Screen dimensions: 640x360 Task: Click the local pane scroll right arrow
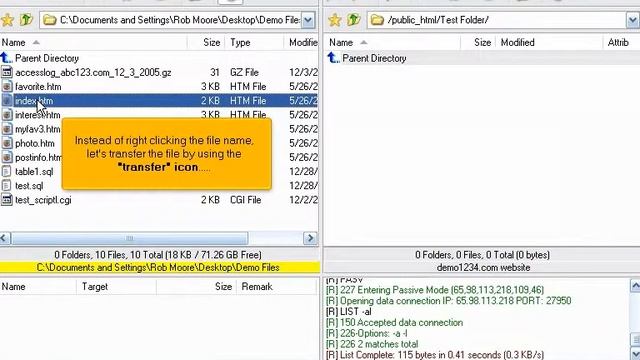pos(310,238)
